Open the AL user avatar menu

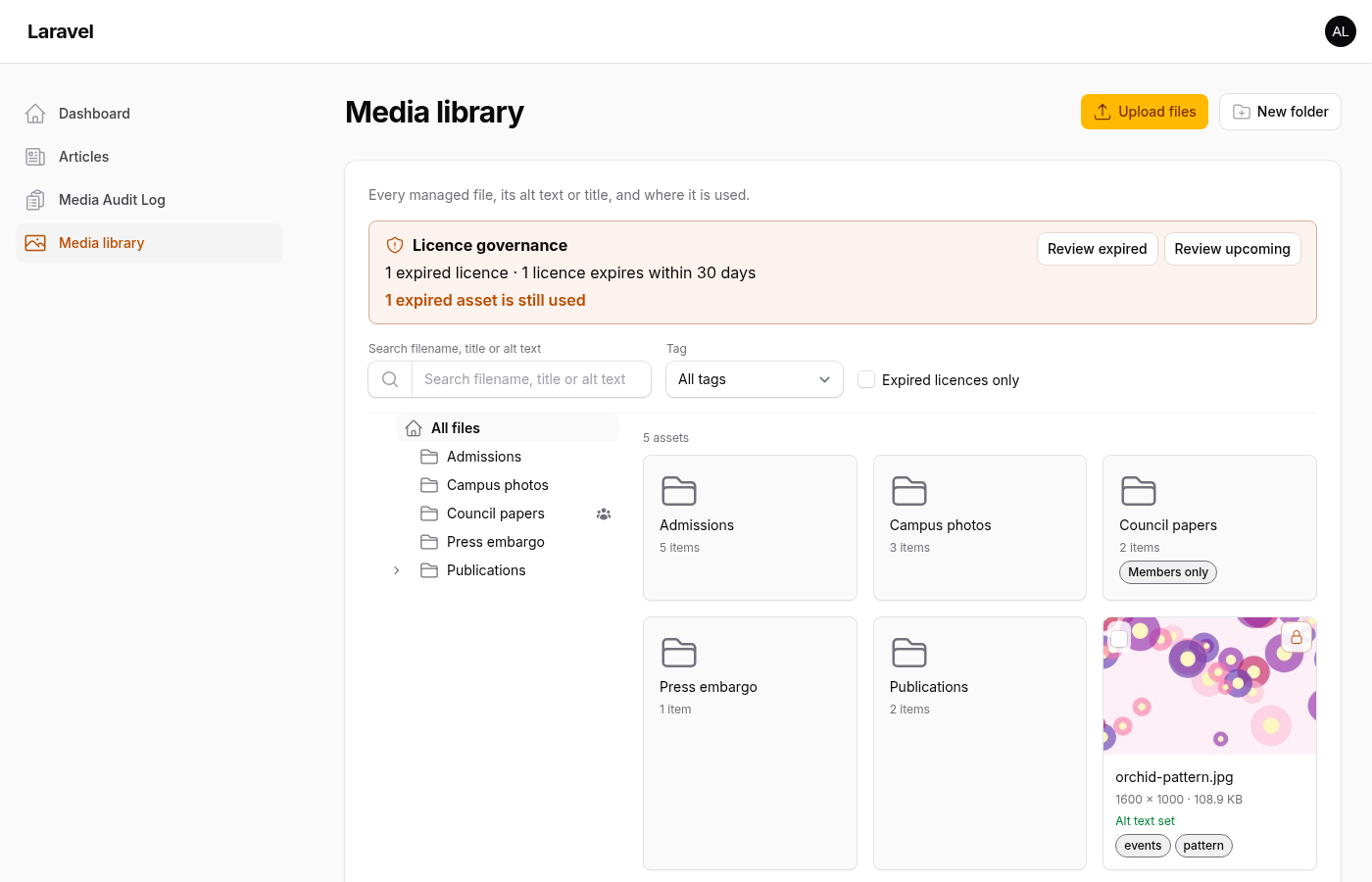click(1341, 31)
